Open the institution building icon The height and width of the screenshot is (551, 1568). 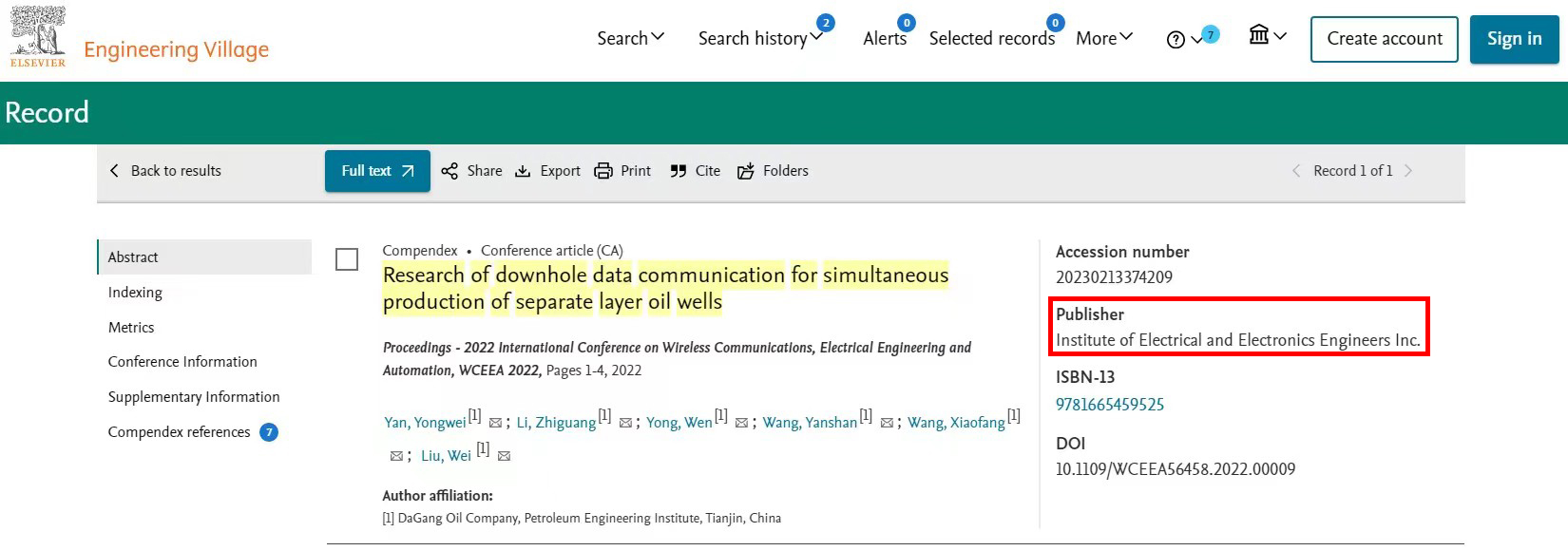click(x=1259, y=35)
